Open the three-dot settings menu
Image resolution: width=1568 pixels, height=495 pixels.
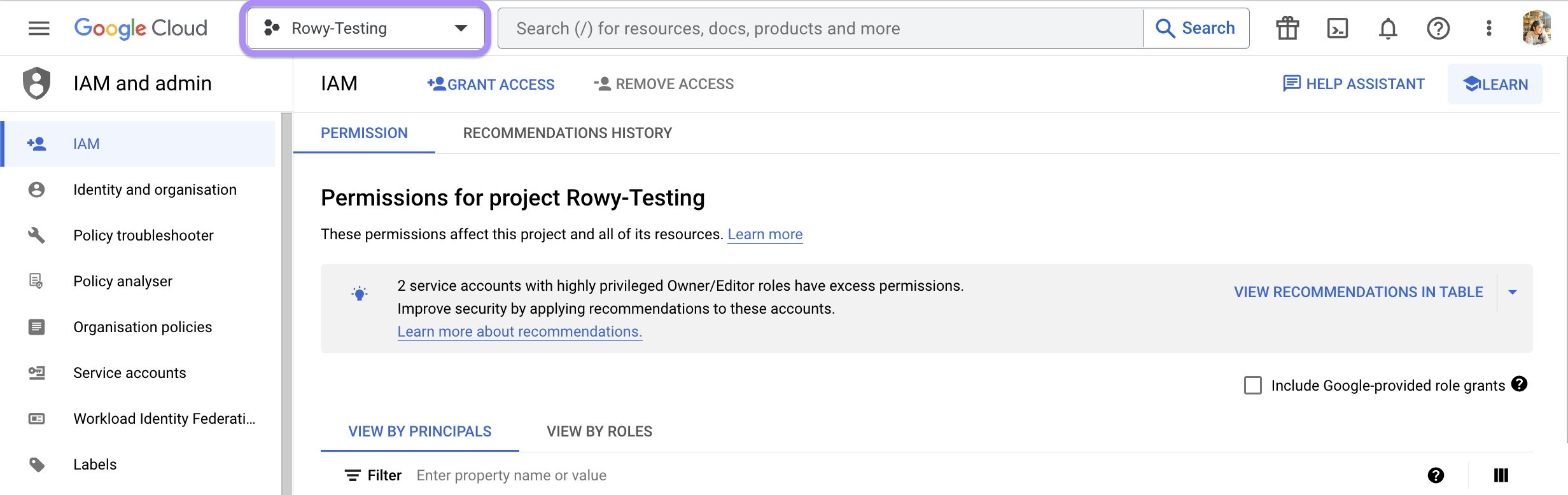(1488, 28)
